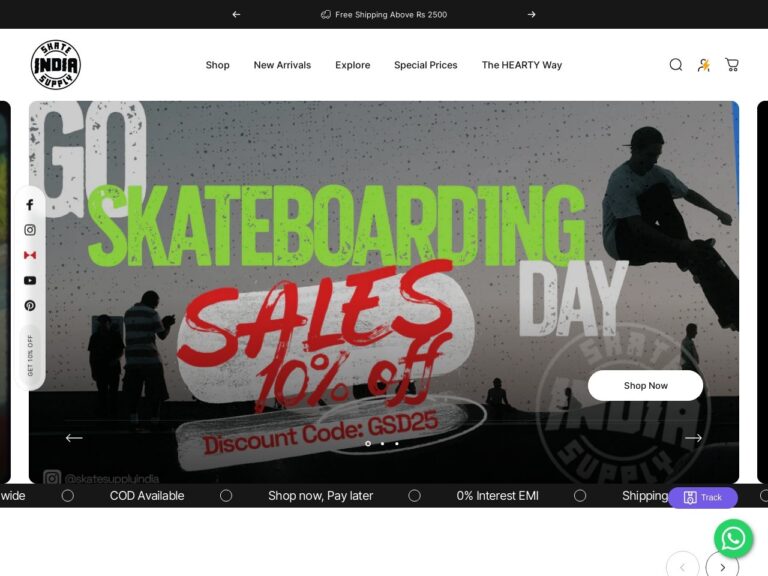Click the Skate India Supply logo

56,65
